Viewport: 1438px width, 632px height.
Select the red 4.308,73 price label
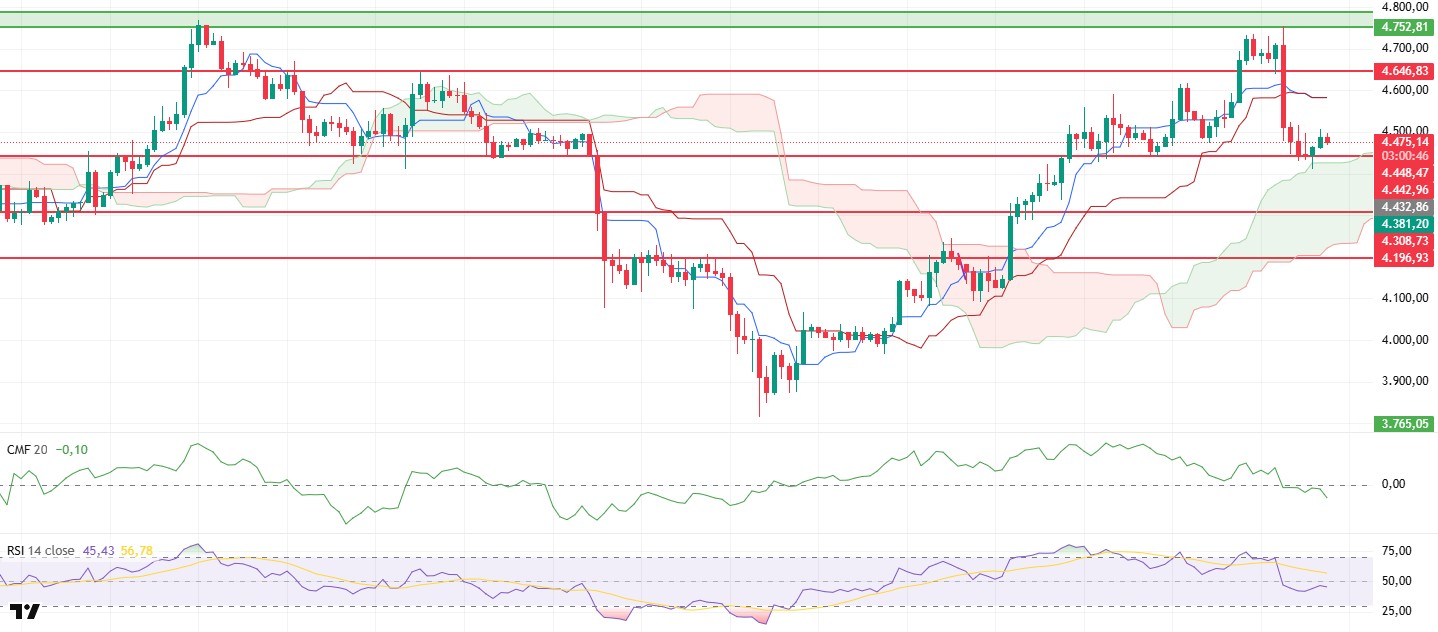coord(1404,241)
